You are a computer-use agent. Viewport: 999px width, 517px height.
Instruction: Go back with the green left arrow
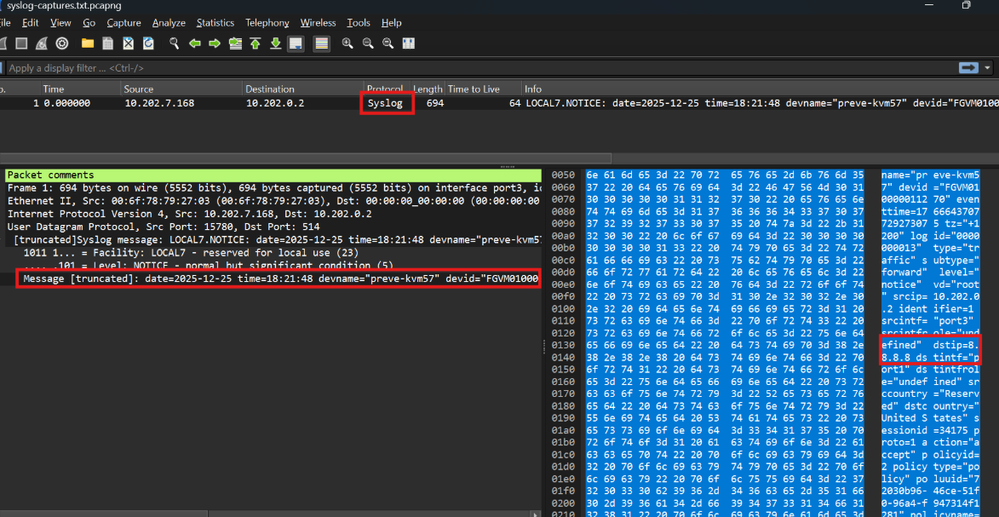coord(194,43)
